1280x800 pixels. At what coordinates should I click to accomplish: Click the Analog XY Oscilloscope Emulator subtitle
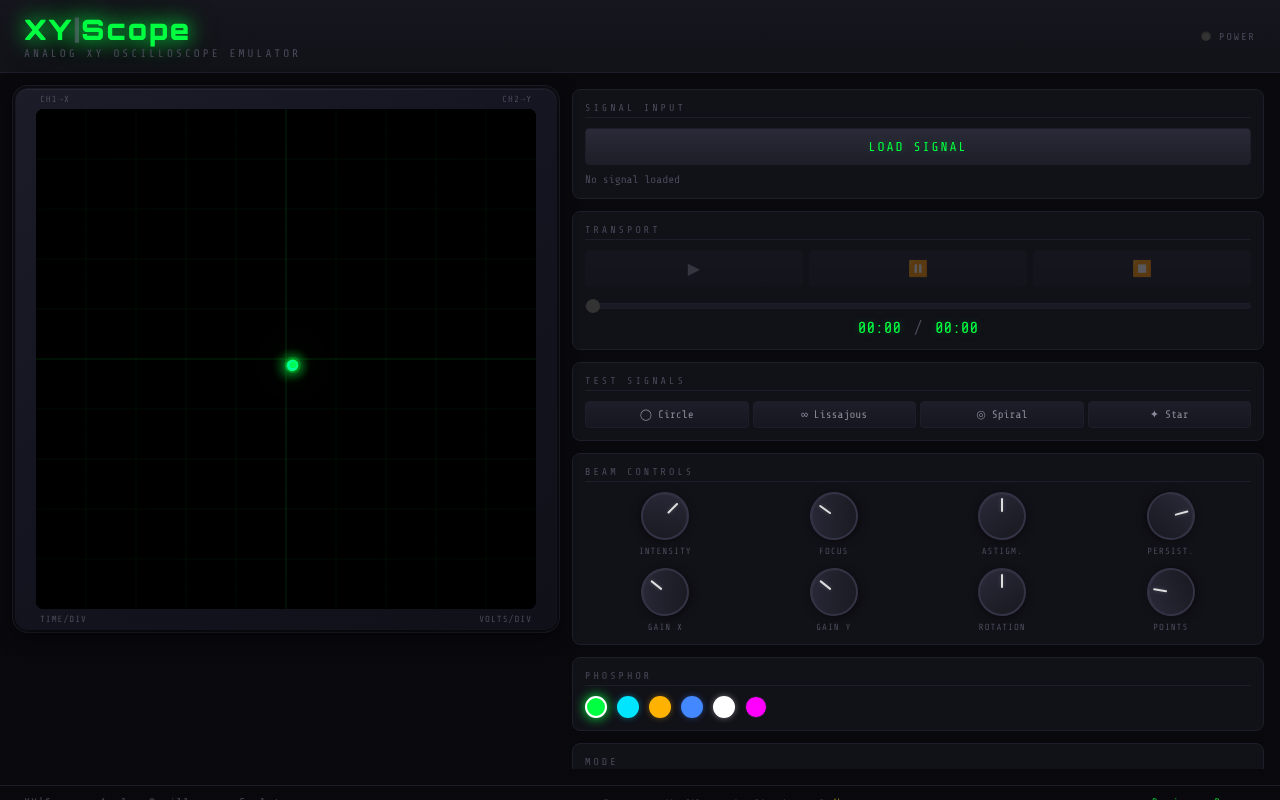click(x=162, y=54)
